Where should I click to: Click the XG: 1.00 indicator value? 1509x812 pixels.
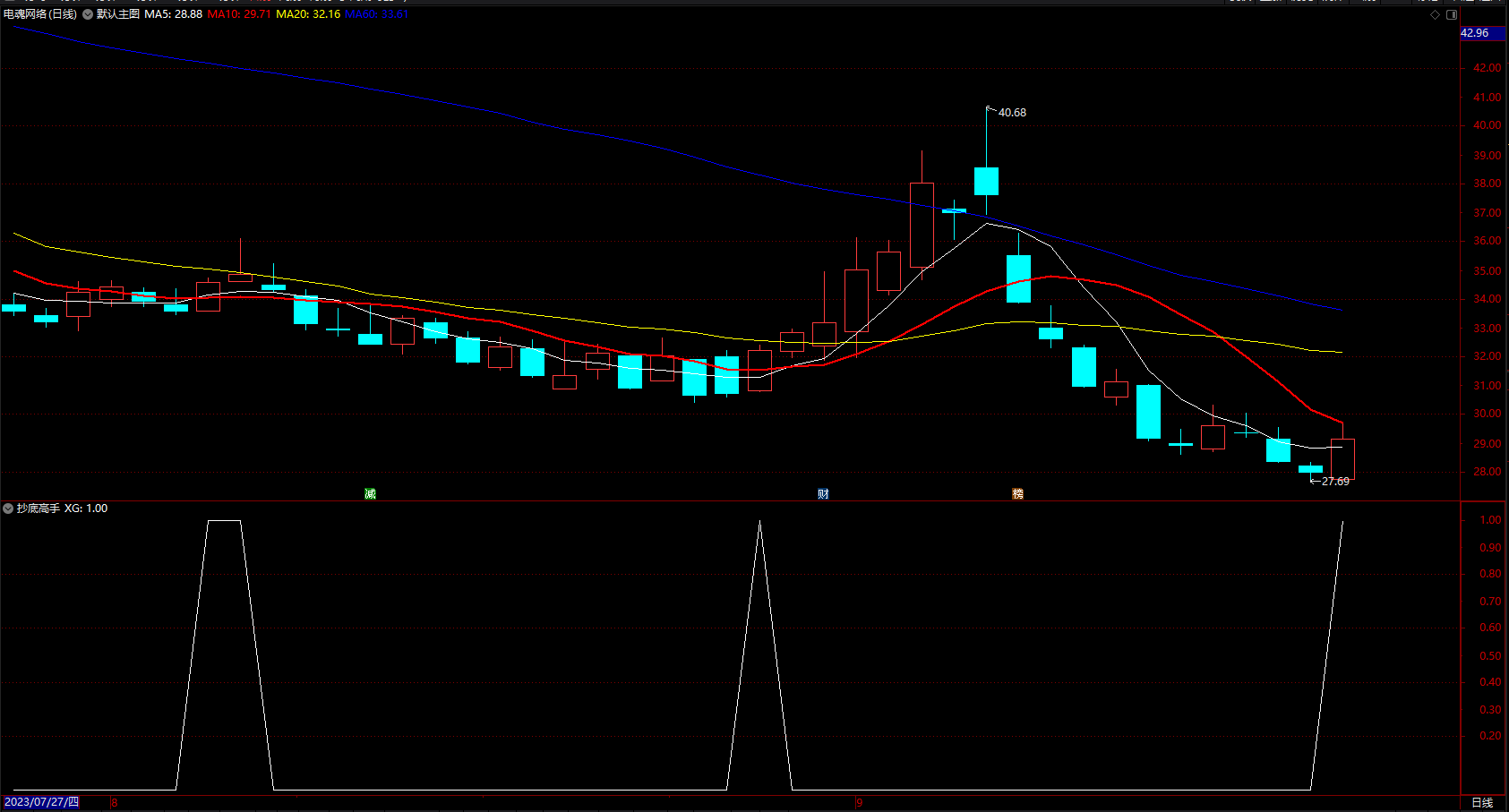coord(86,509)
